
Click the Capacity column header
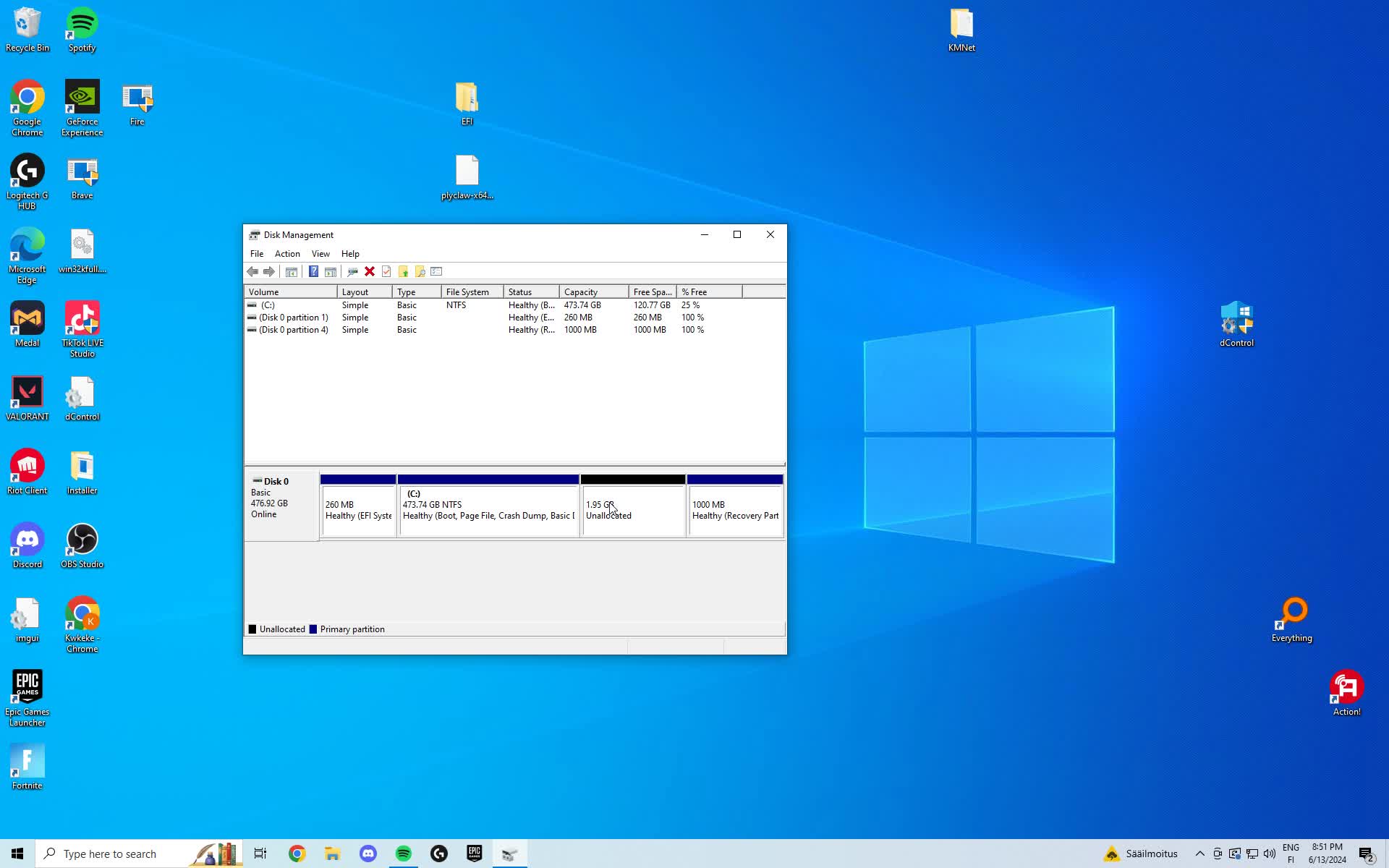[592, 292]
